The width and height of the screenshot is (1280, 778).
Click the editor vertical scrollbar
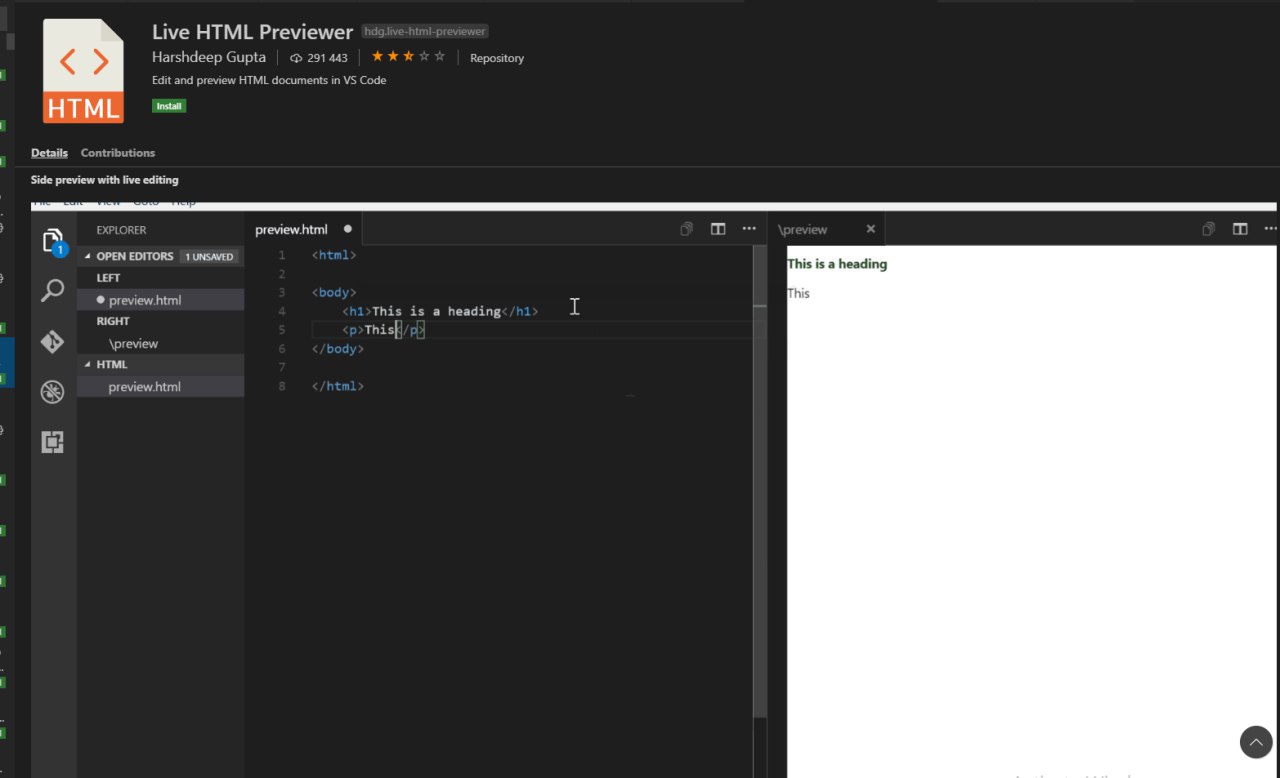pyautogui.click(x=760, y=480)
